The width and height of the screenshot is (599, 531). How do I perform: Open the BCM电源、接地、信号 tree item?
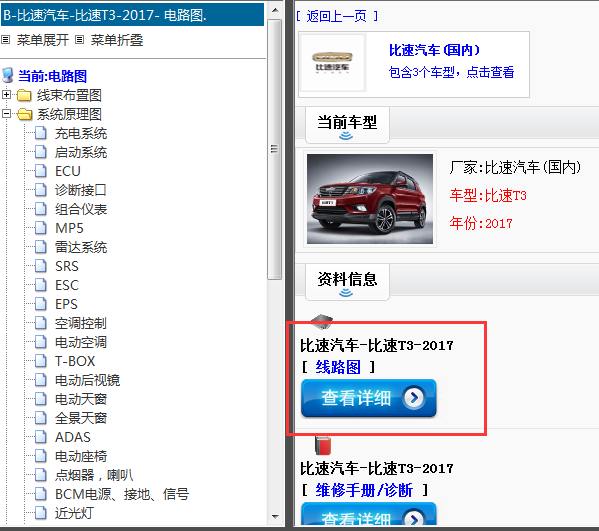coord(122,494)
